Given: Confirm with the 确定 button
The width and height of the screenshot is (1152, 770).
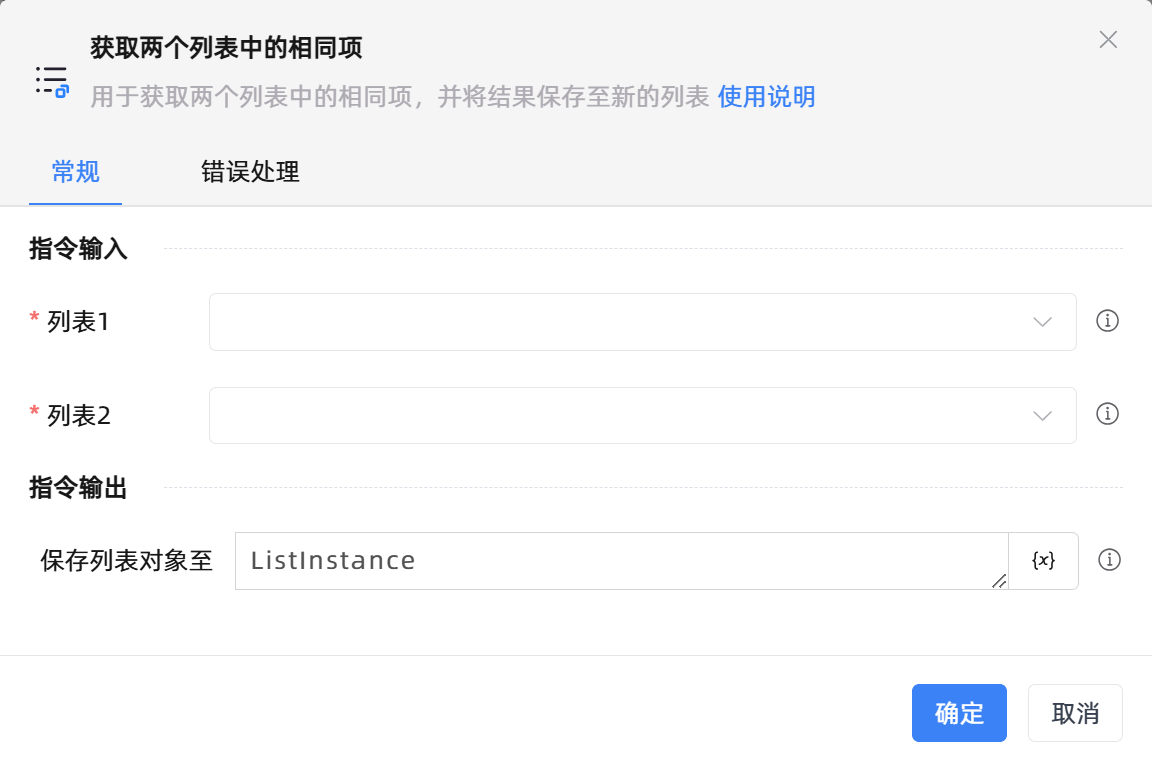Looking at the screenshot, I should click(x=959, y=713).
